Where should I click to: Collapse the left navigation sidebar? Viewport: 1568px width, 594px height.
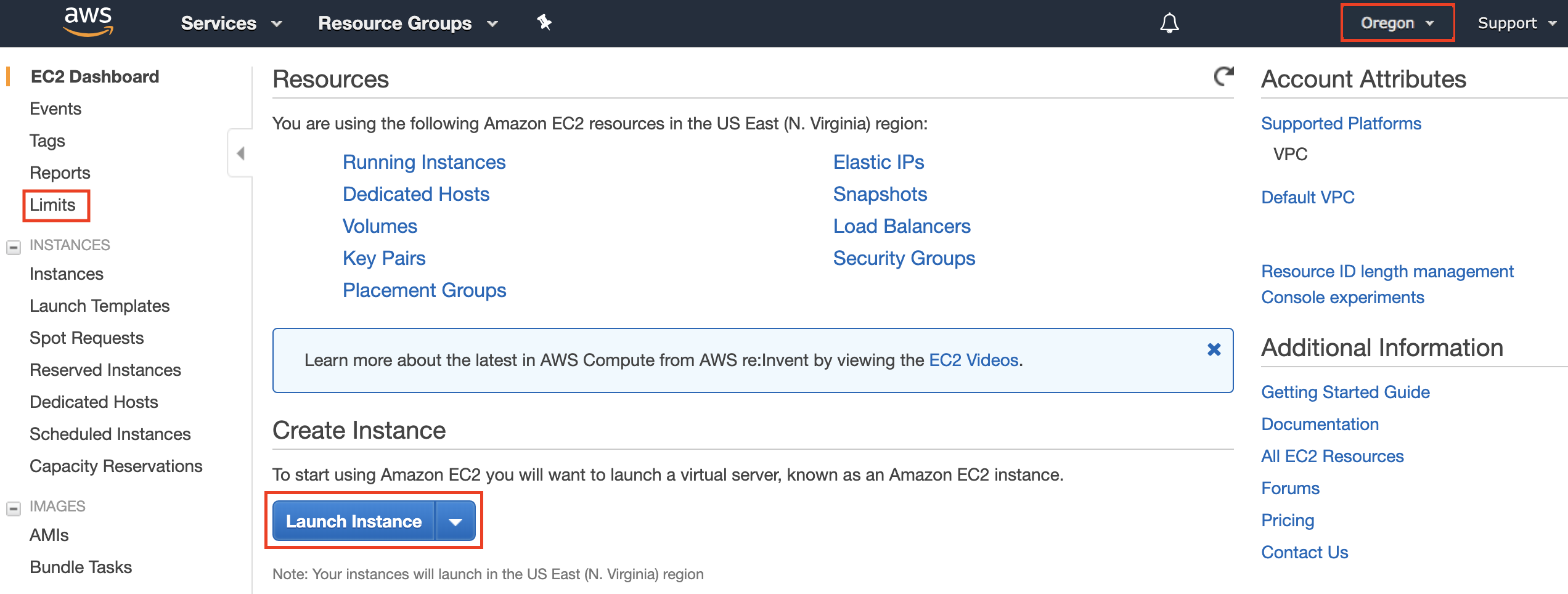(240, 153)
